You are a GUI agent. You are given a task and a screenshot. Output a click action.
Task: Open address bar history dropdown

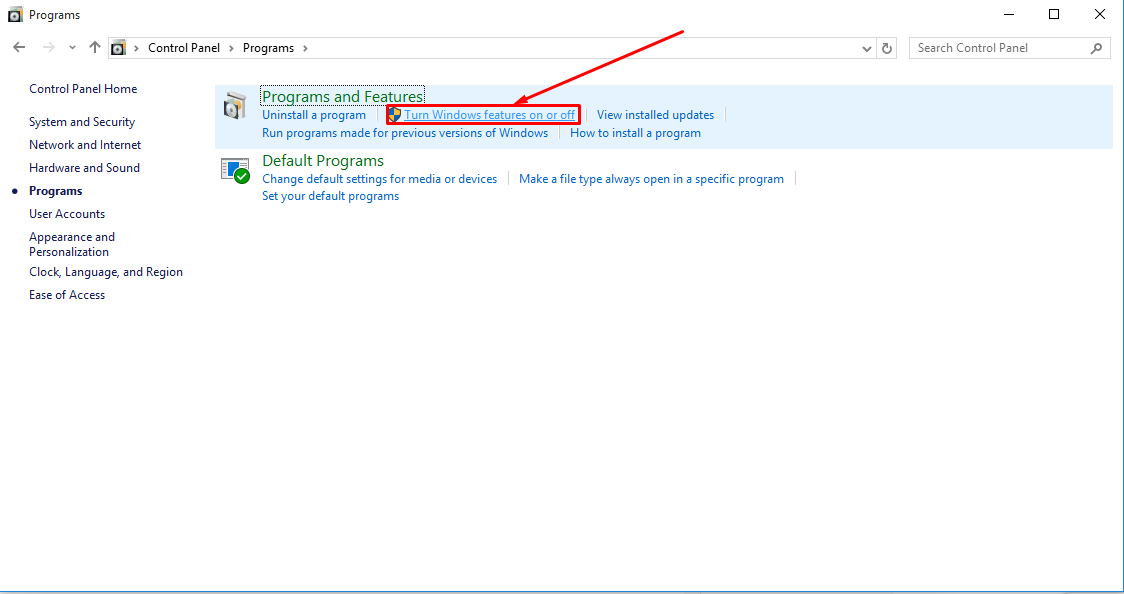click(x=867, y=49)
